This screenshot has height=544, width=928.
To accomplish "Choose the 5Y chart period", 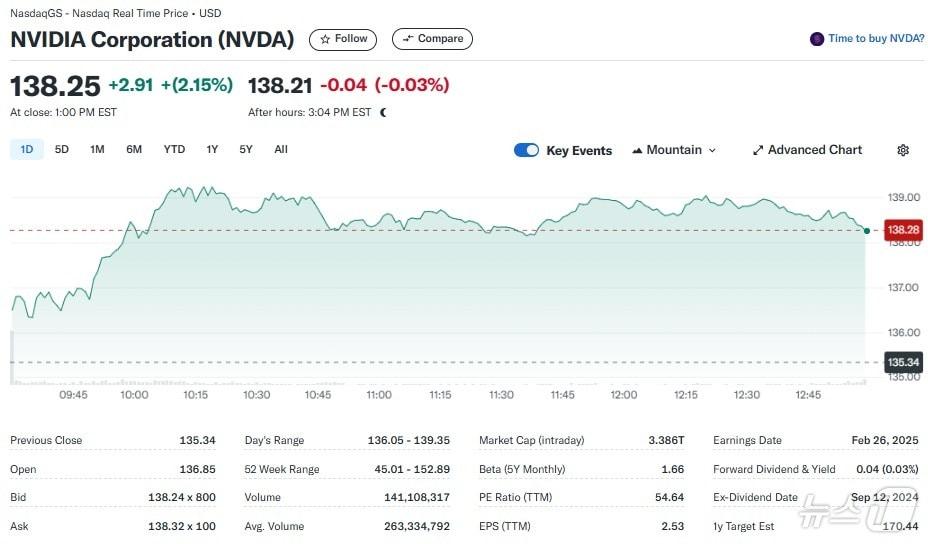I will tap(246, 149).
